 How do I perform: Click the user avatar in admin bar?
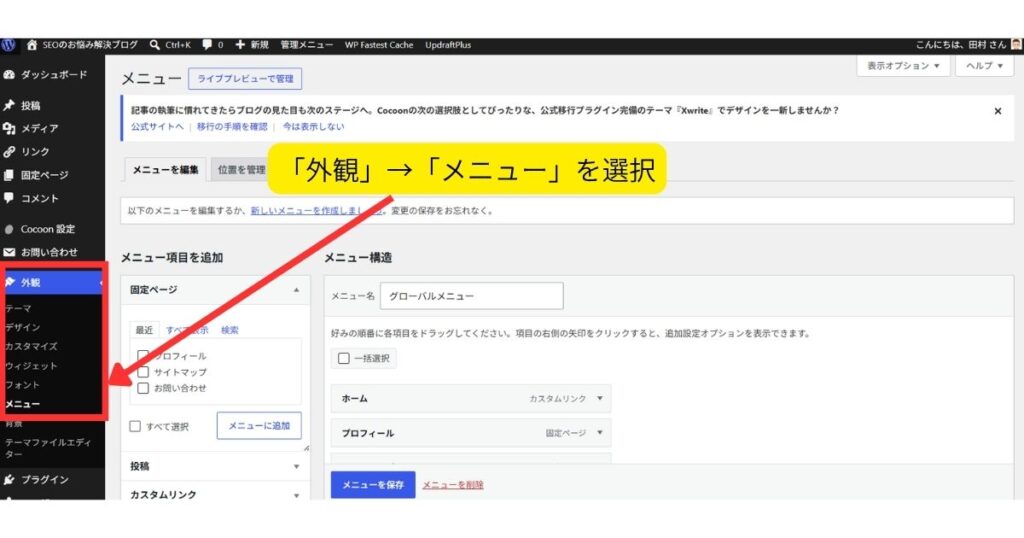[1016, 45]
